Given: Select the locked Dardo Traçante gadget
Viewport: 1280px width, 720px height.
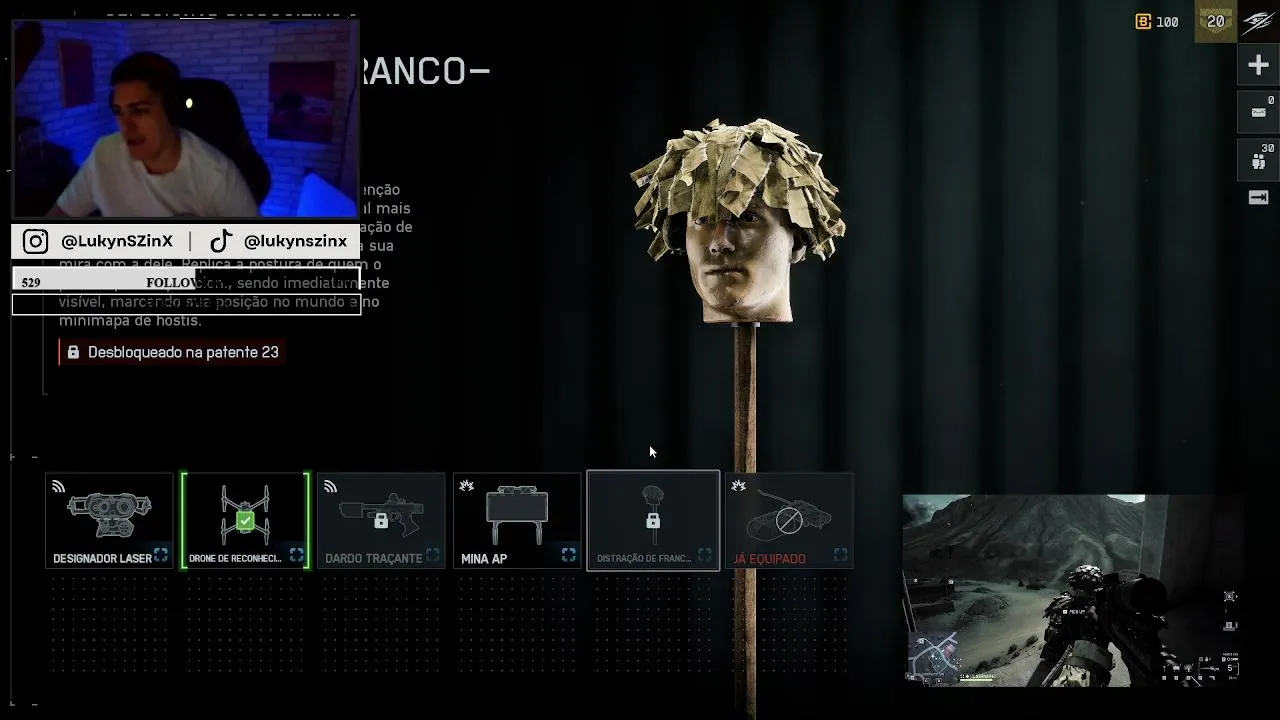Looking at the screenshot, I should [x=381, y=520].
